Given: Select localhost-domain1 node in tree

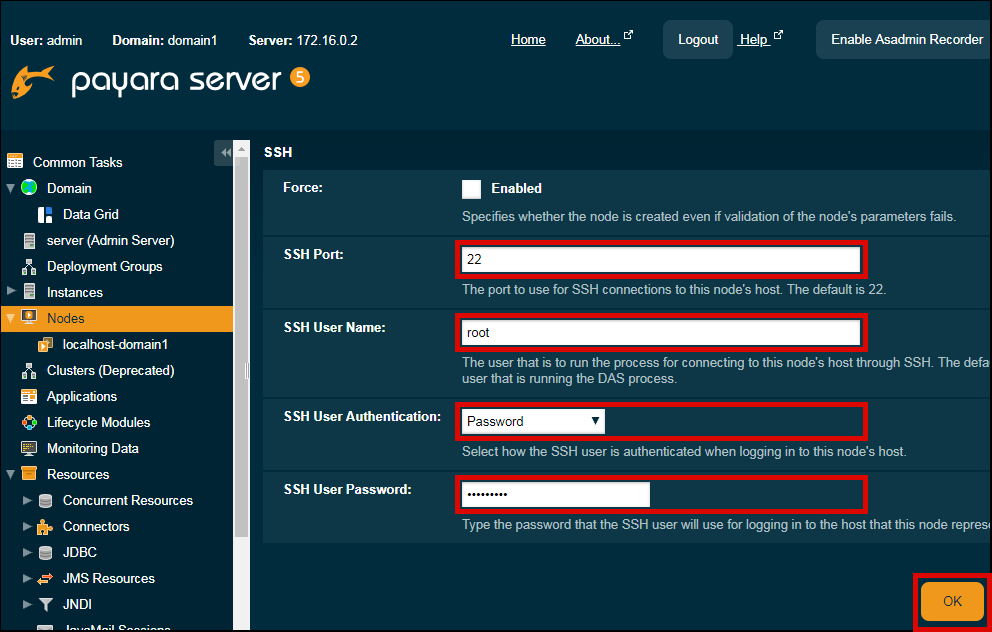Looking at the screenshot, I should click(115, 344).
